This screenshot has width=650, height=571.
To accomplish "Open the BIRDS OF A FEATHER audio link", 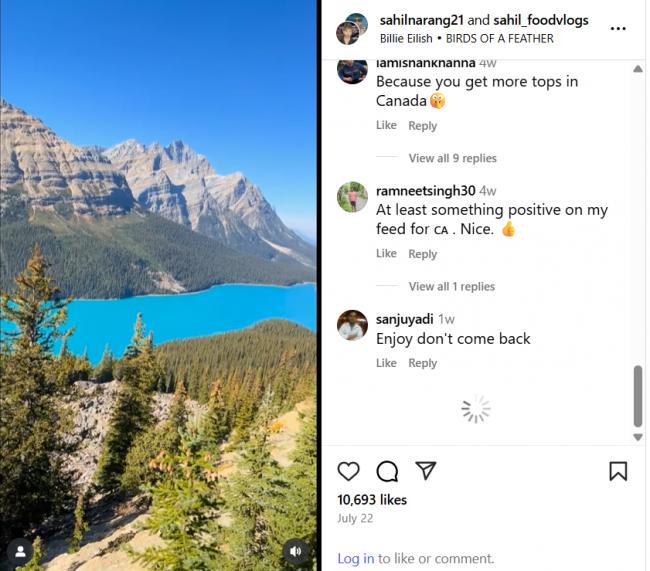I will click(499, 38).
